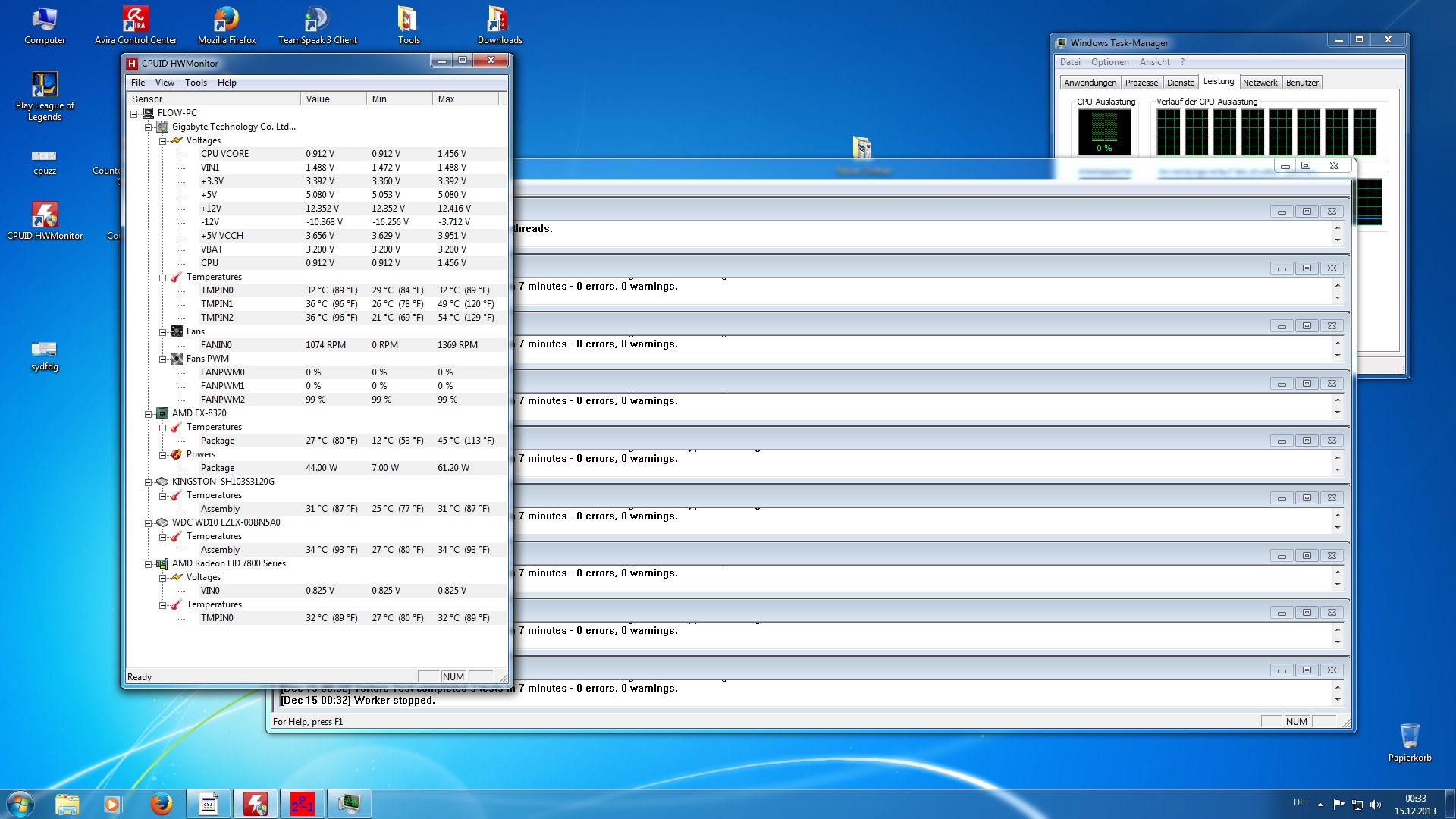Screen dimensions: 1456x819
Task: Click volume speaker icon in tray
Action: click(x=1376, y=804)
